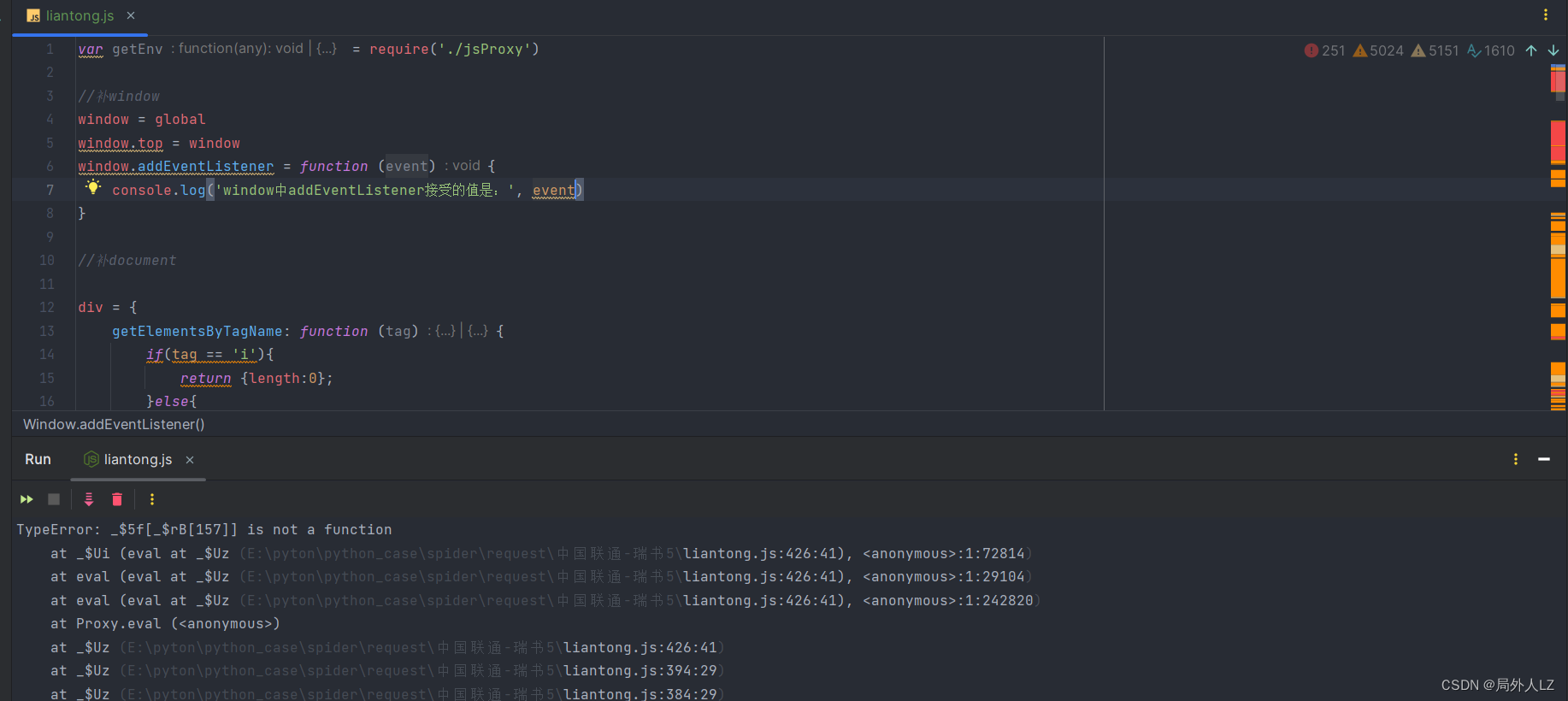Click the '//补document' comment
Screen dimensions: 1568x701
127,260
